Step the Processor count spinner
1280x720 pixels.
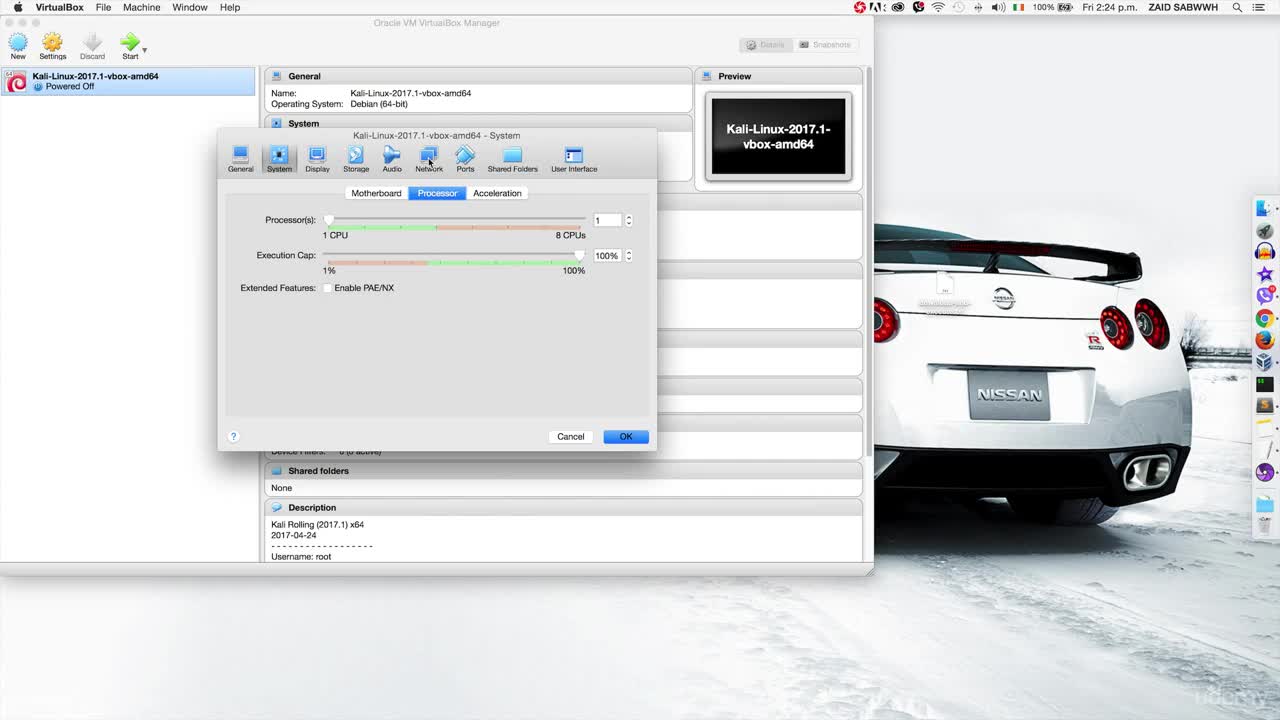(x=628, y=220)
